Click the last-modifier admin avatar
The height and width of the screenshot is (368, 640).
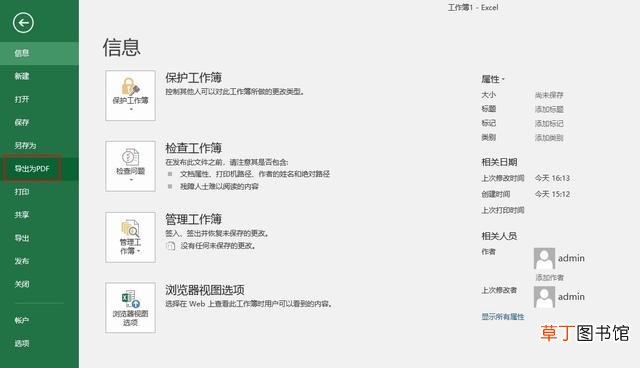[x=544, y=297]
